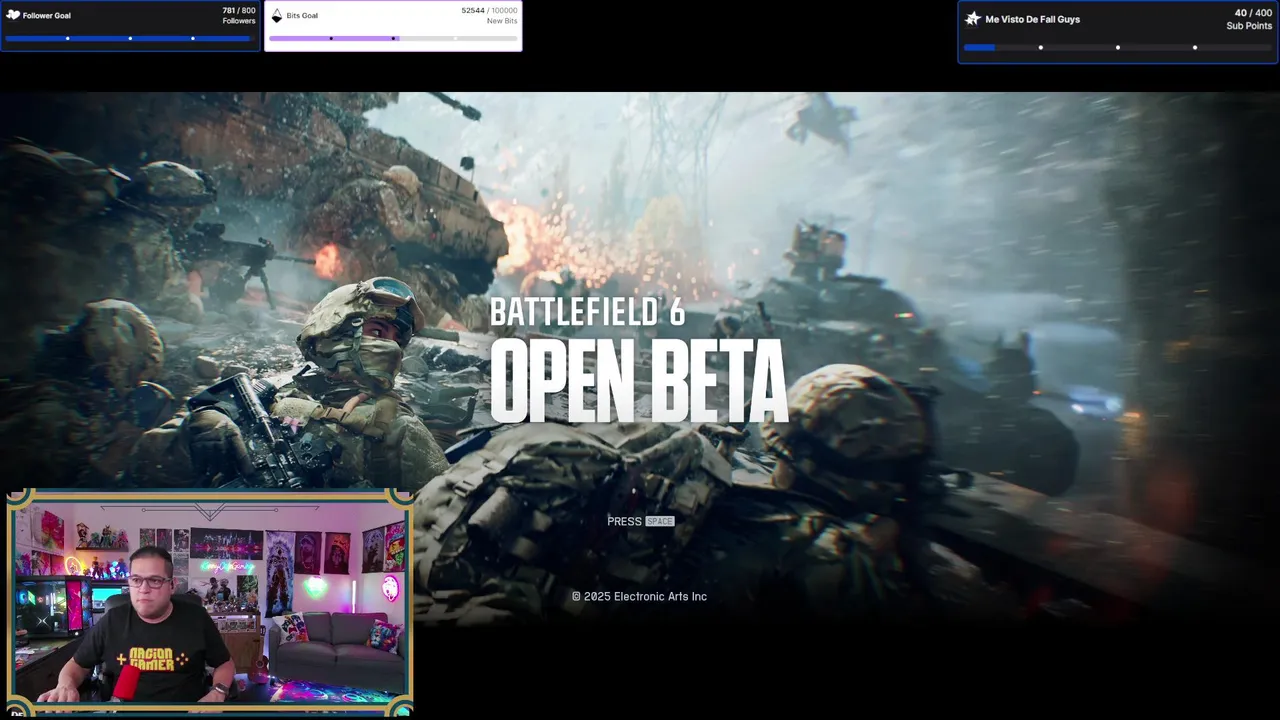
Task: Click the streamer webcam overlay
Action: click(x=209, y=600)
